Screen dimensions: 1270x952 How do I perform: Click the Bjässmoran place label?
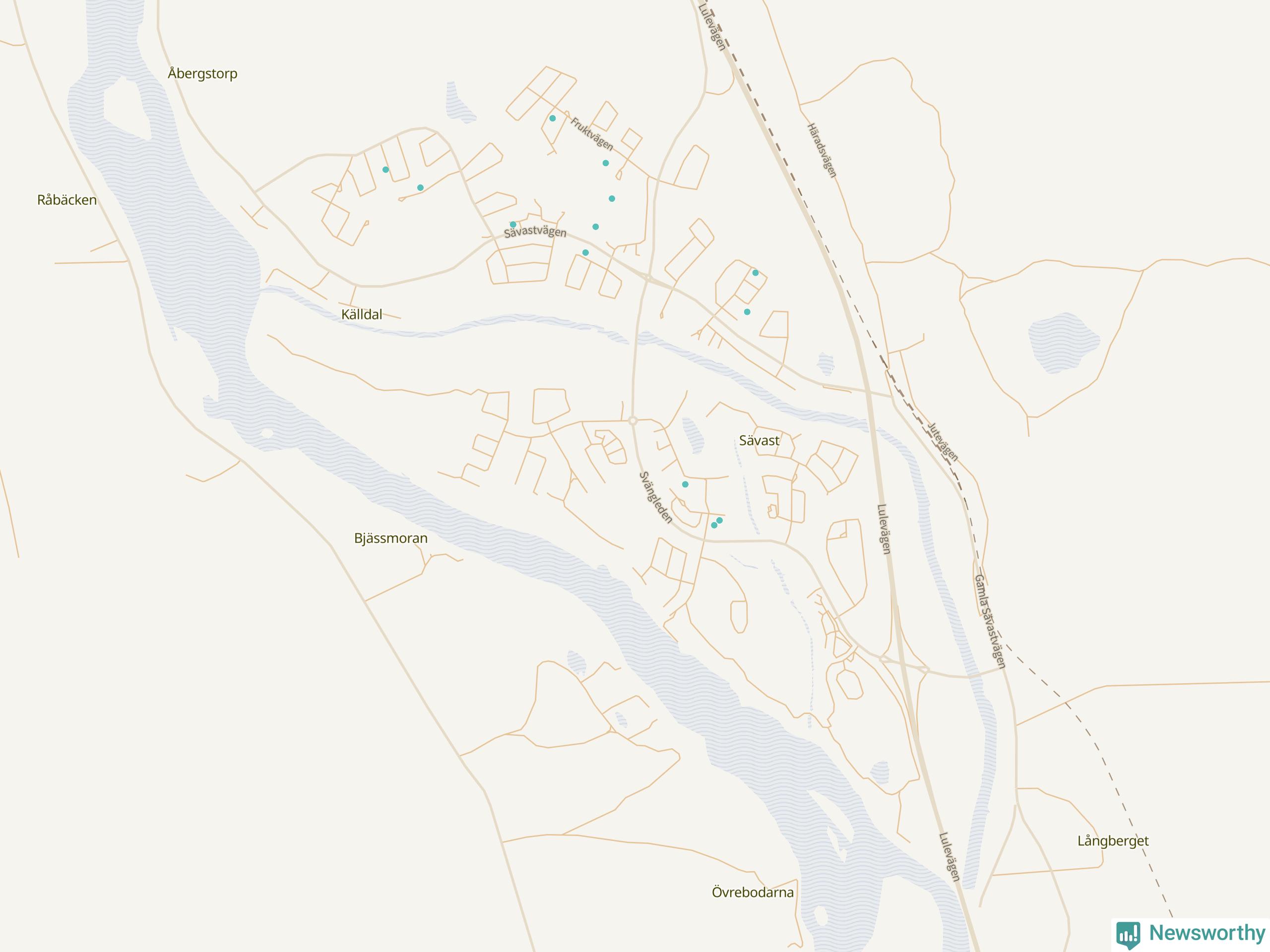coord(390,537)
